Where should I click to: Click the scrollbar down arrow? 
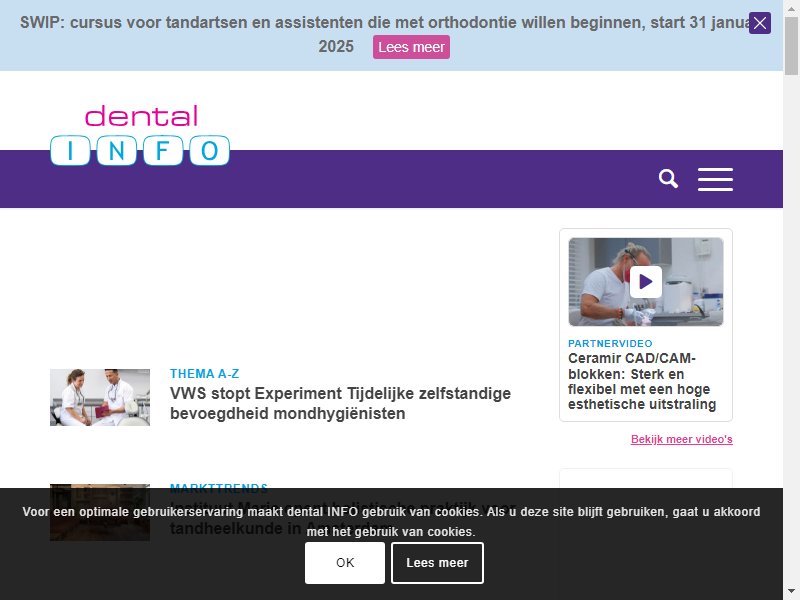(791, 592)
